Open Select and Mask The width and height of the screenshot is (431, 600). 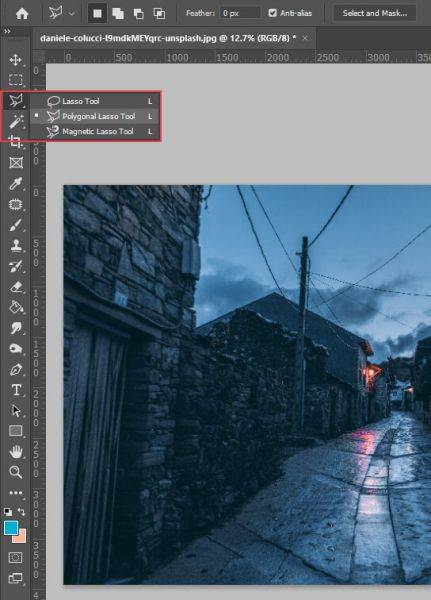pyautogui.click(x=375, y=13)
